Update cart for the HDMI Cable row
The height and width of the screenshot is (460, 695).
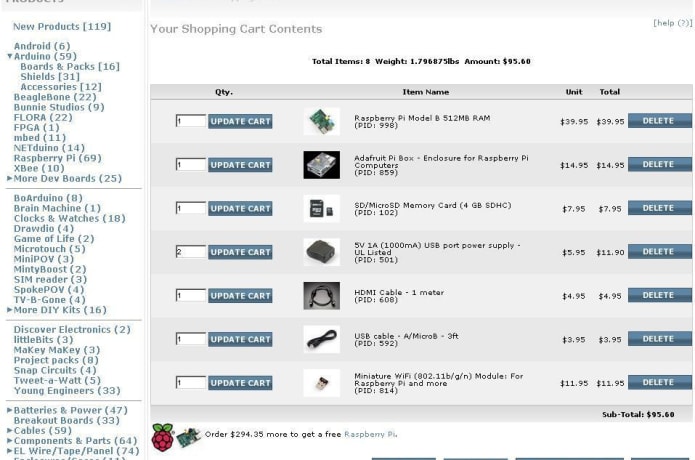240,296
